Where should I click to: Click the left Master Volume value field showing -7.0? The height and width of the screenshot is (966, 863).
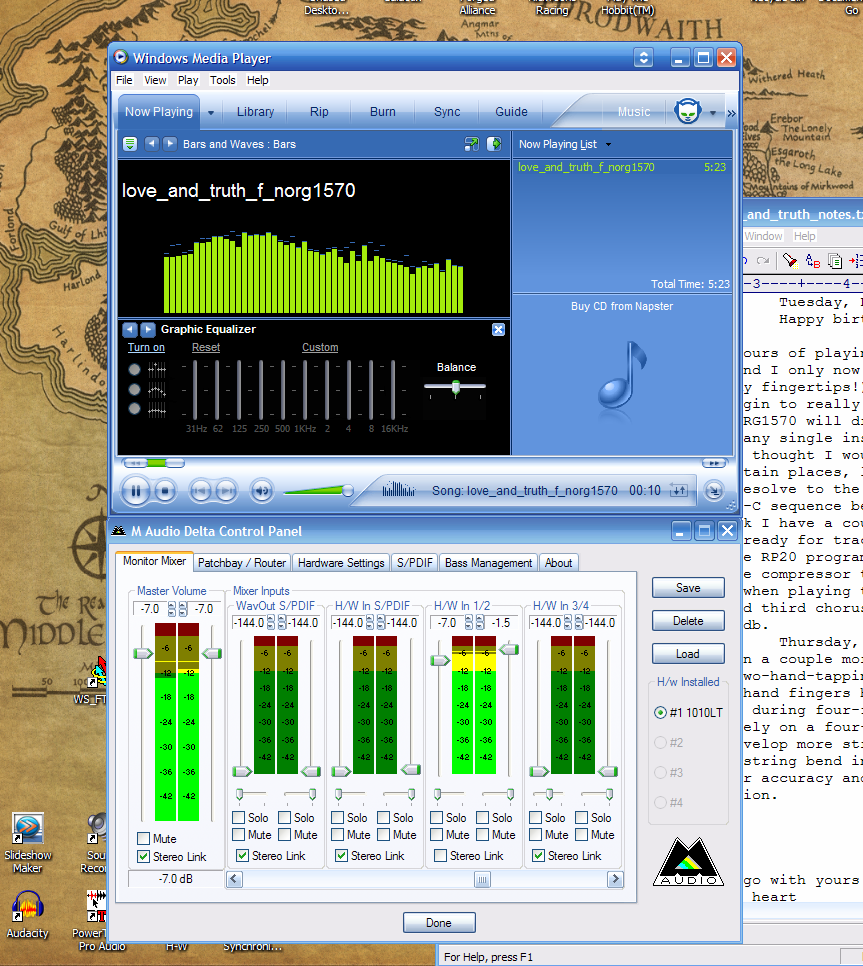pos(150,609)
